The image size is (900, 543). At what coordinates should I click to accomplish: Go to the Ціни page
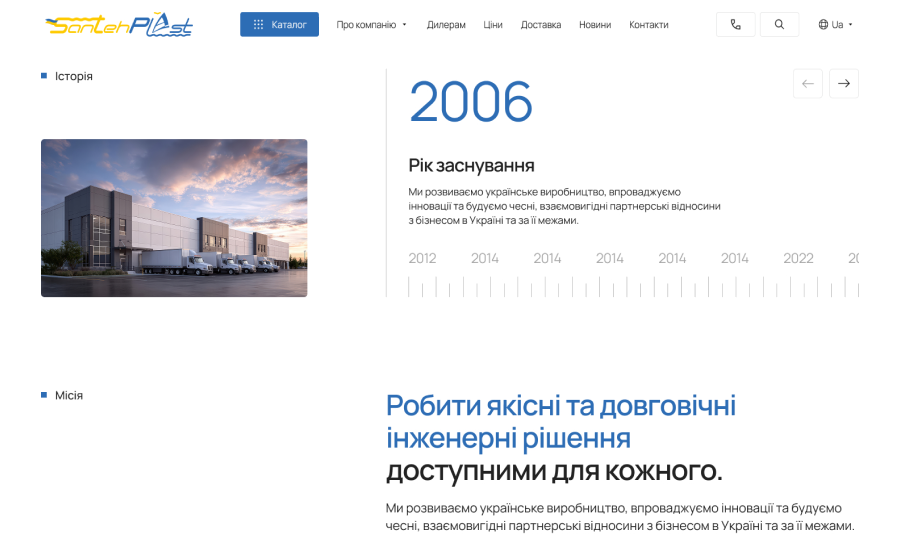492,25
